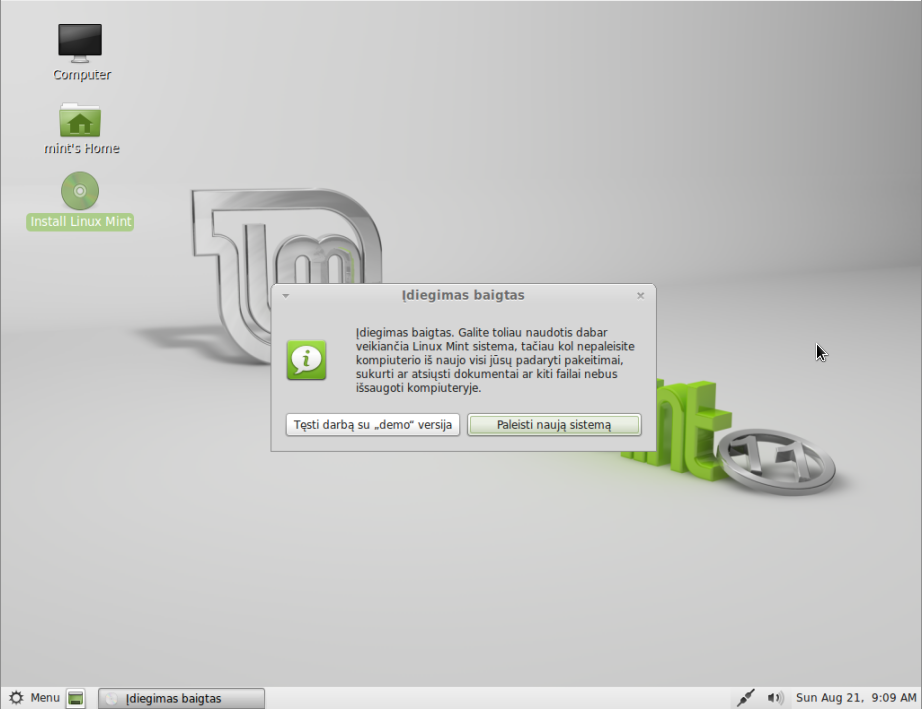
Task: Open the network connection tray icon
Action: tap(745, 698)
